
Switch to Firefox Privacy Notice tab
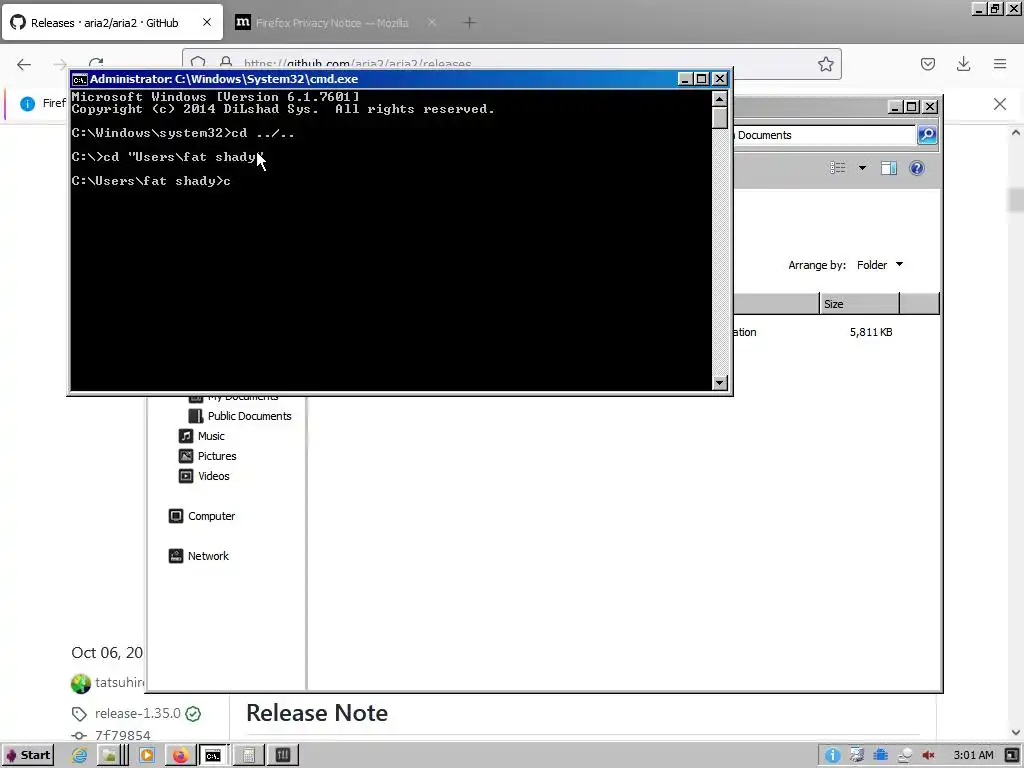click(x=332, y=23)
